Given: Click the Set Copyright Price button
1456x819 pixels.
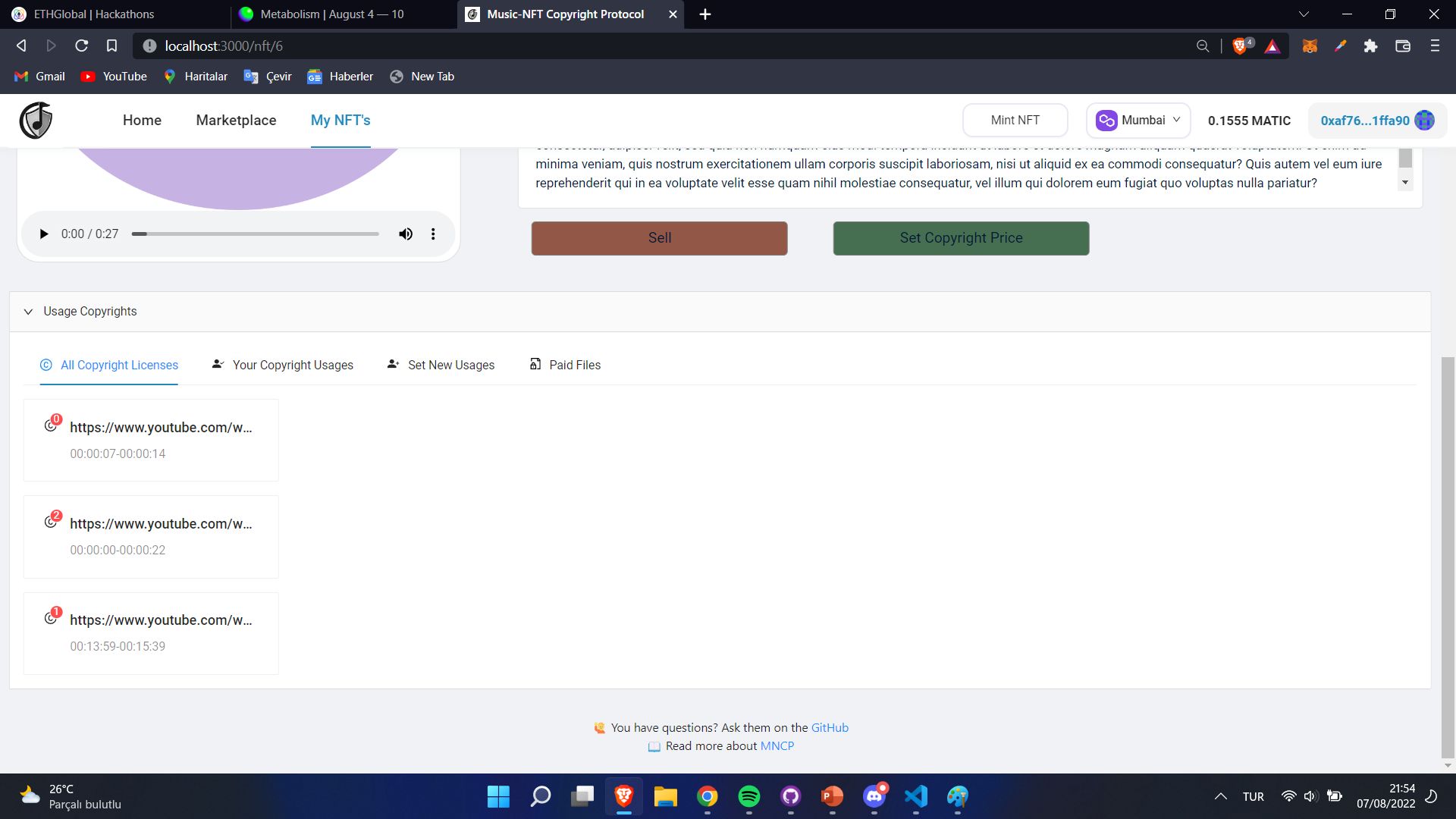Looking at the screenshot, I should pyautogui.click(x=961, y=238).
